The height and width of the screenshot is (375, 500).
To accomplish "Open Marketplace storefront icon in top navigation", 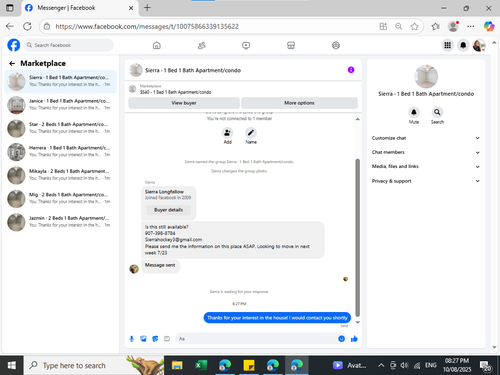I will [x=291, y=45].
